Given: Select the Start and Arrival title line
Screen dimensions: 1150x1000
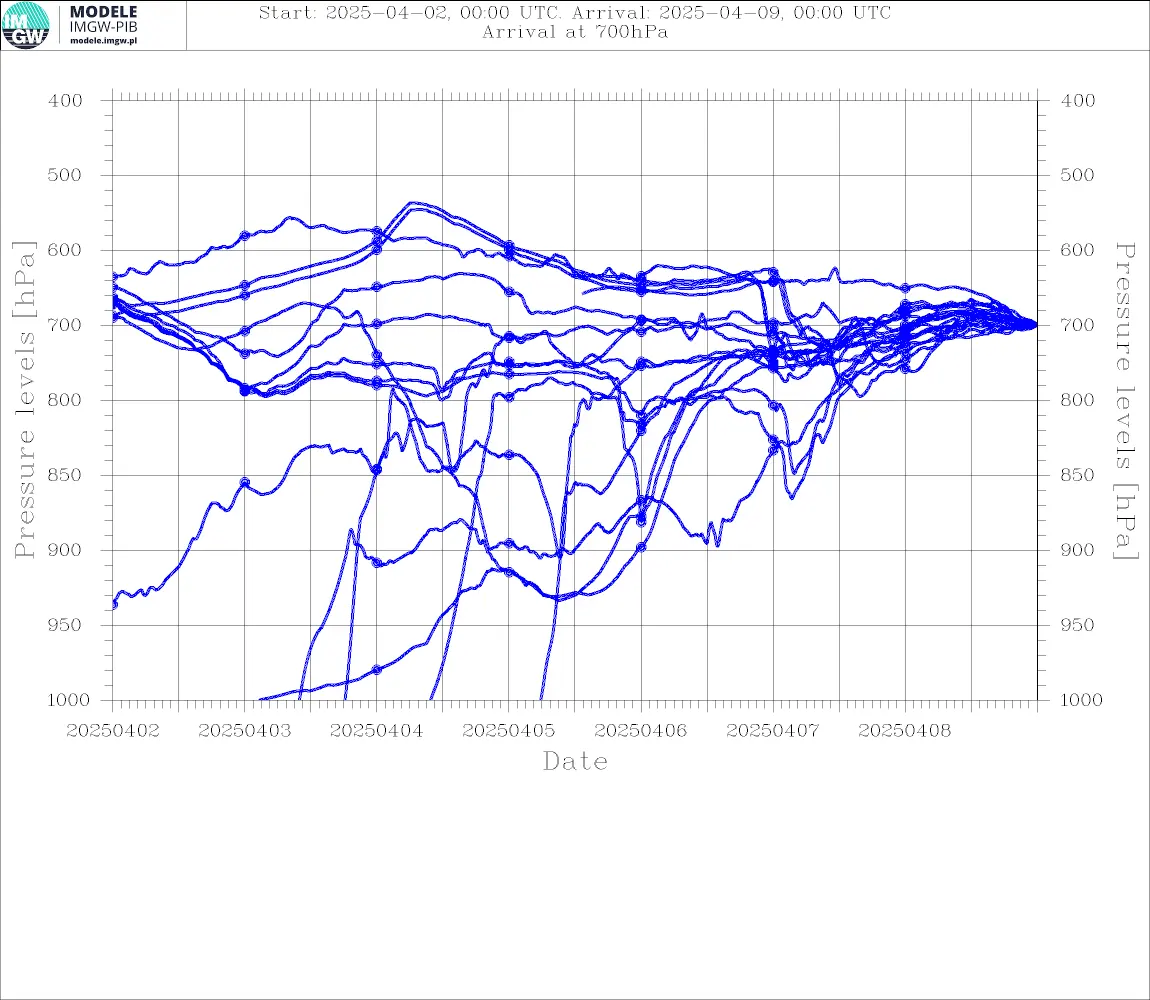Looking at the screenshot, I should tap(575, 12).
